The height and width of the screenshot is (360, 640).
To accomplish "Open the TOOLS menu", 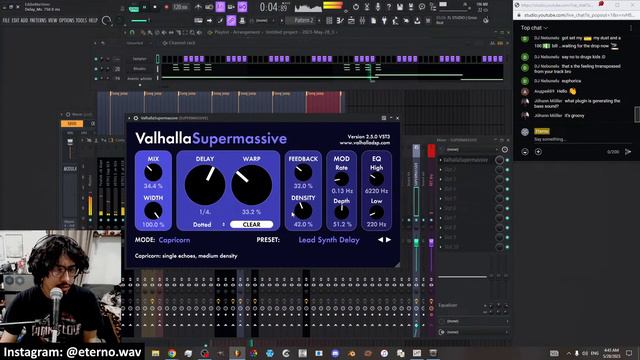I will coord(81,20).
